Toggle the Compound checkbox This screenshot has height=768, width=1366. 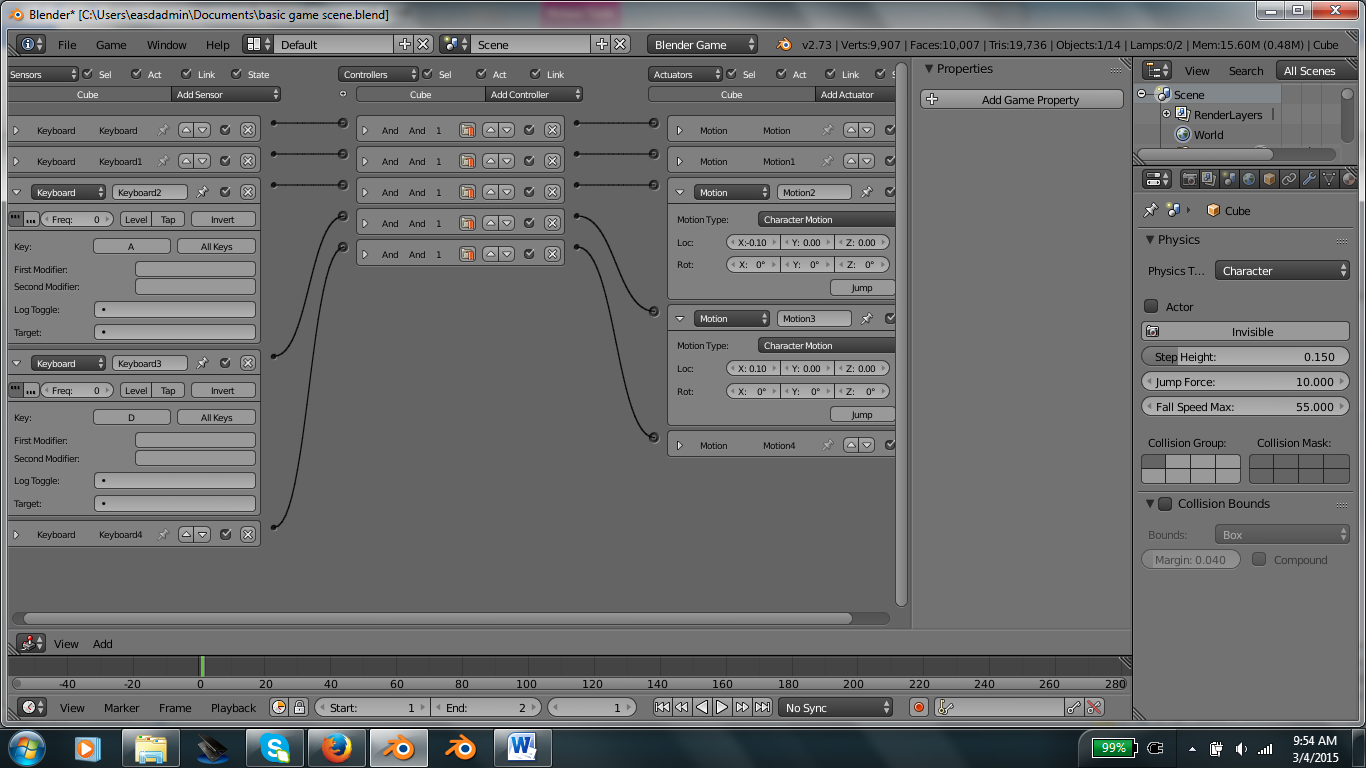[1259, 559]
